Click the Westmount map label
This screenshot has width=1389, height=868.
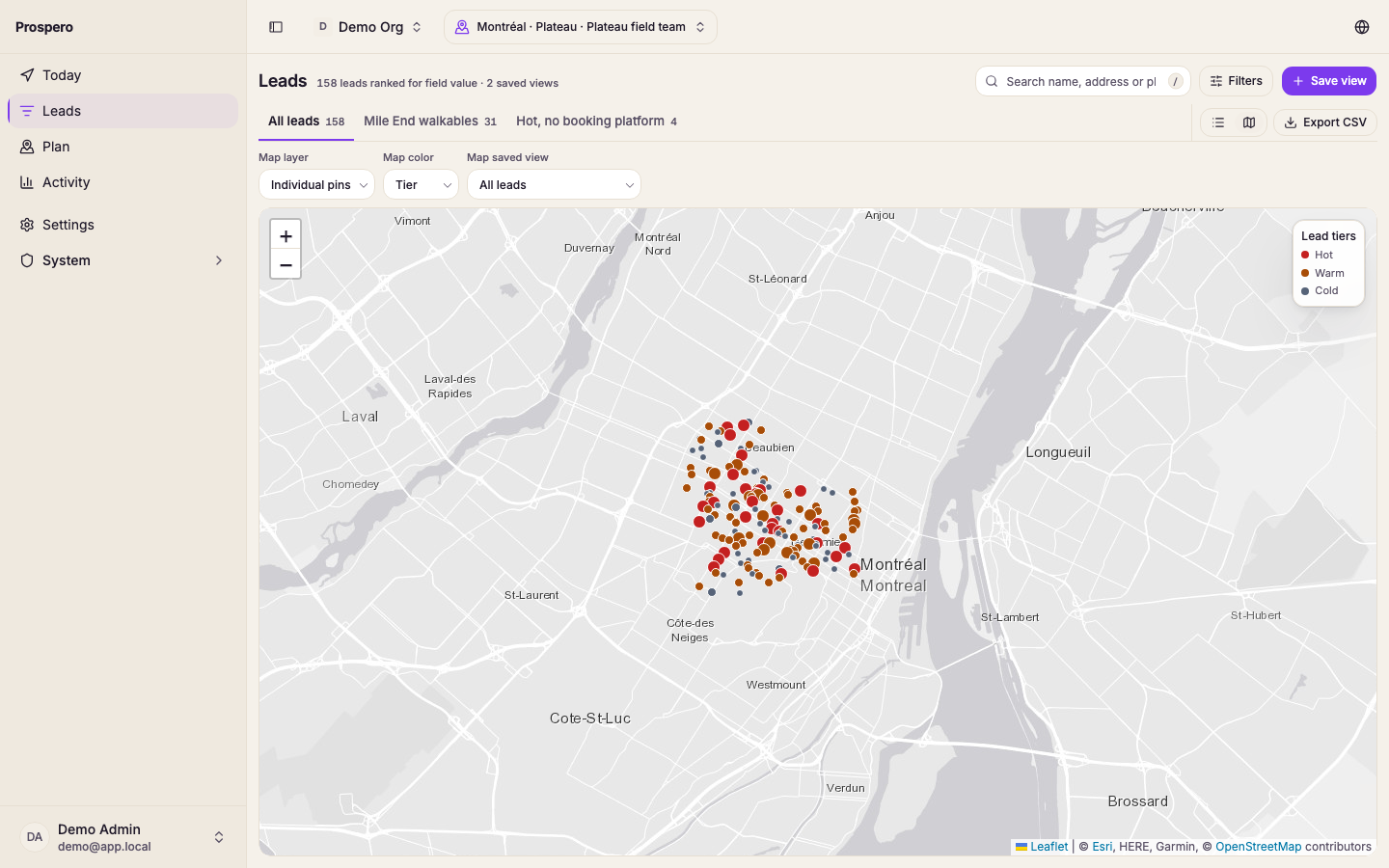tap(776, 685)
